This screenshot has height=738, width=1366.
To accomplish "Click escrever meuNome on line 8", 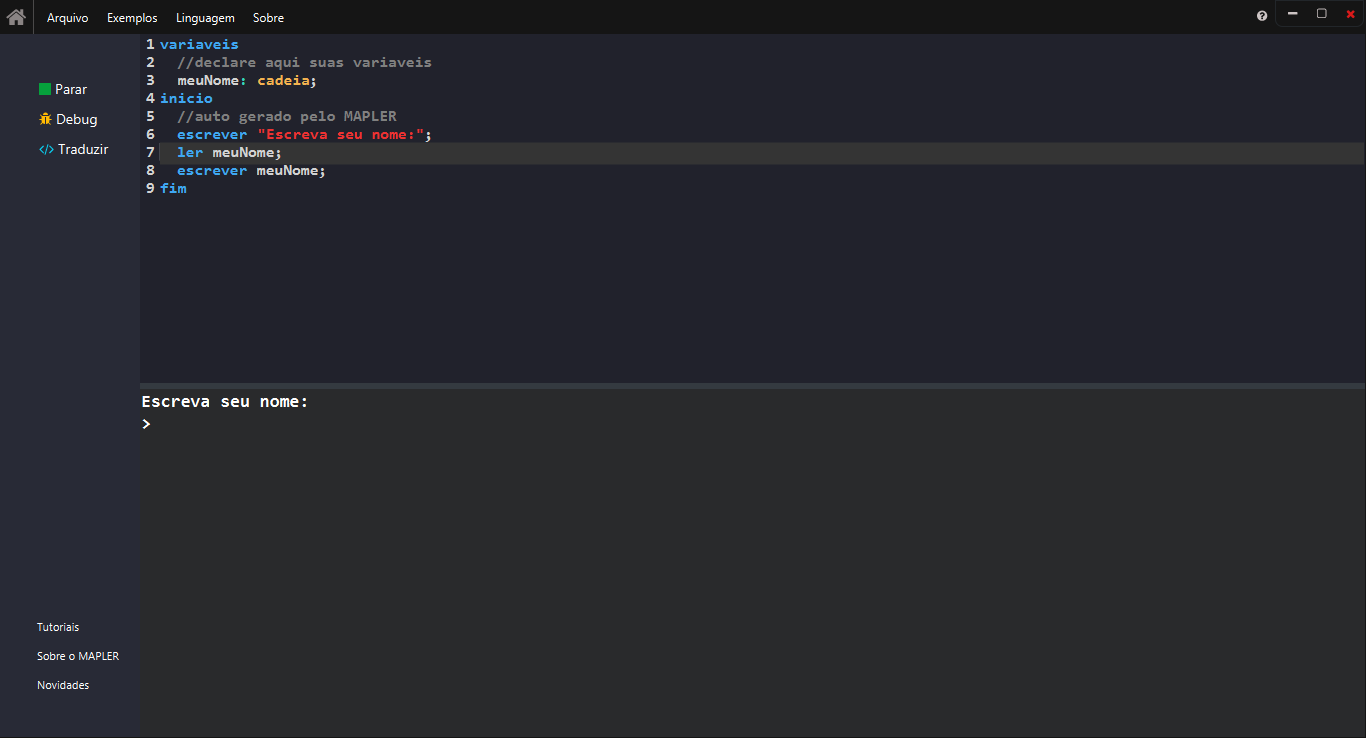I will point(251,170).
